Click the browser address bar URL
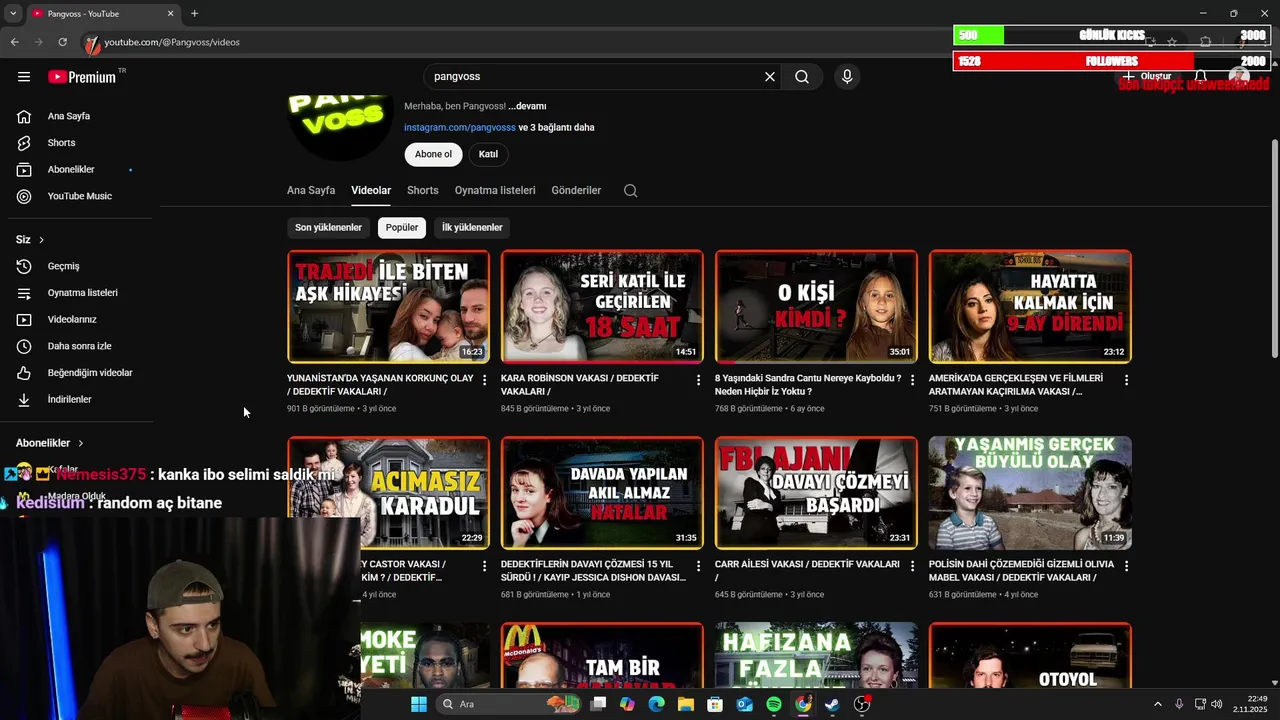 click(172, 42)
